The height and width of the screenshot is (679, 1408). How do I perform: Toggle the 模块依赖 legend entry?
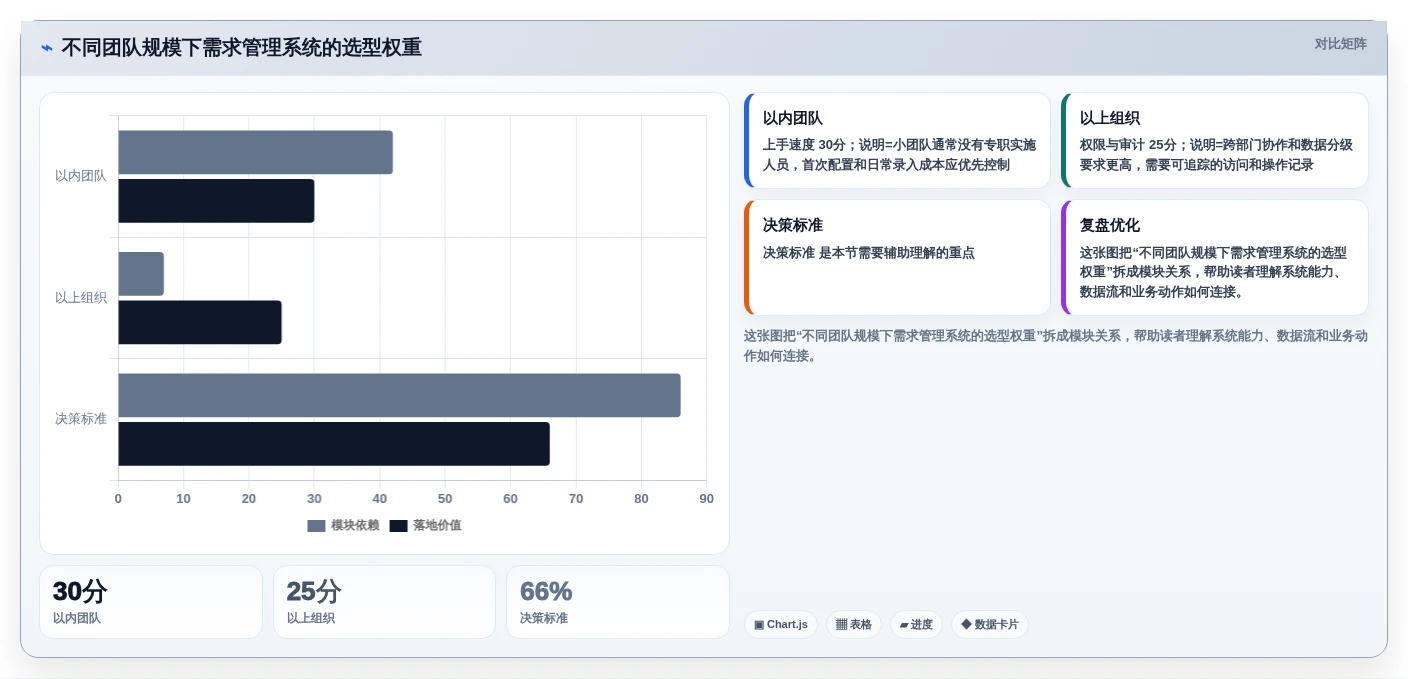(343, 525)
